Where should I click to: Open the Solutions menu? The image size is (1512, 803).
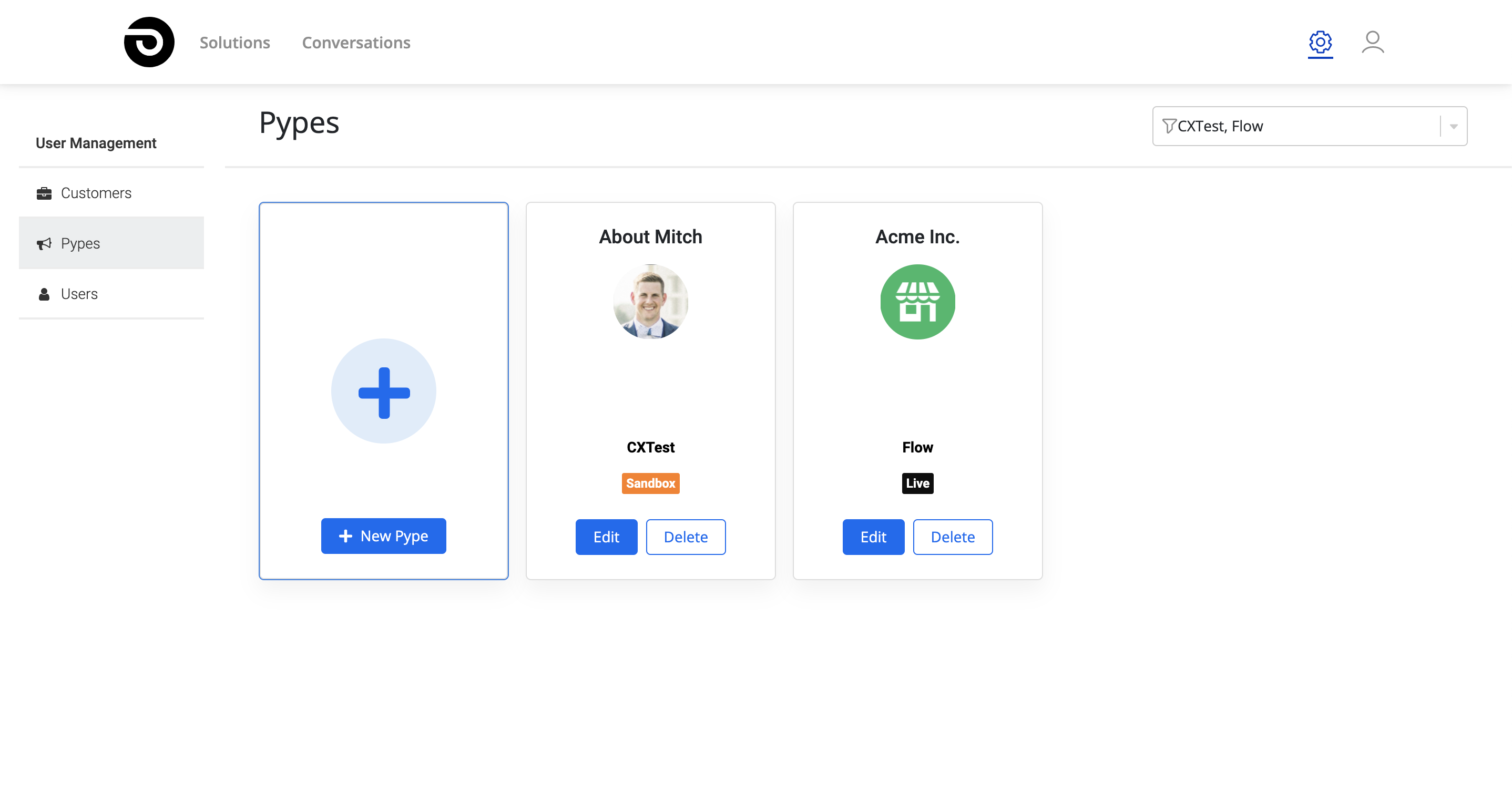(x=235, y=42)
